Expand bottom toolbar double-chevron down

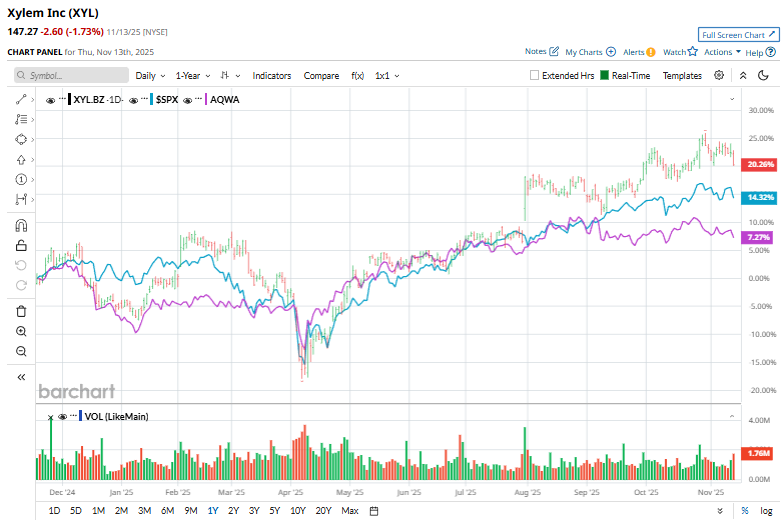pos(720,511)
